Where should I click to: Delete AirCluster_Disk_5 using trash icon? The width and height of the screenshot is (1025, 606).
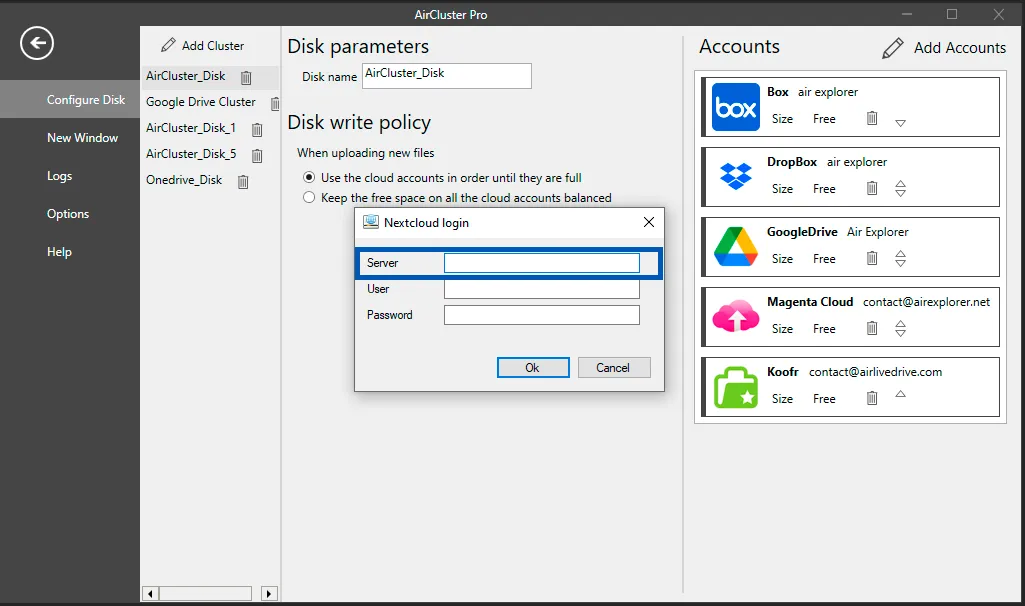coord(257,156)
